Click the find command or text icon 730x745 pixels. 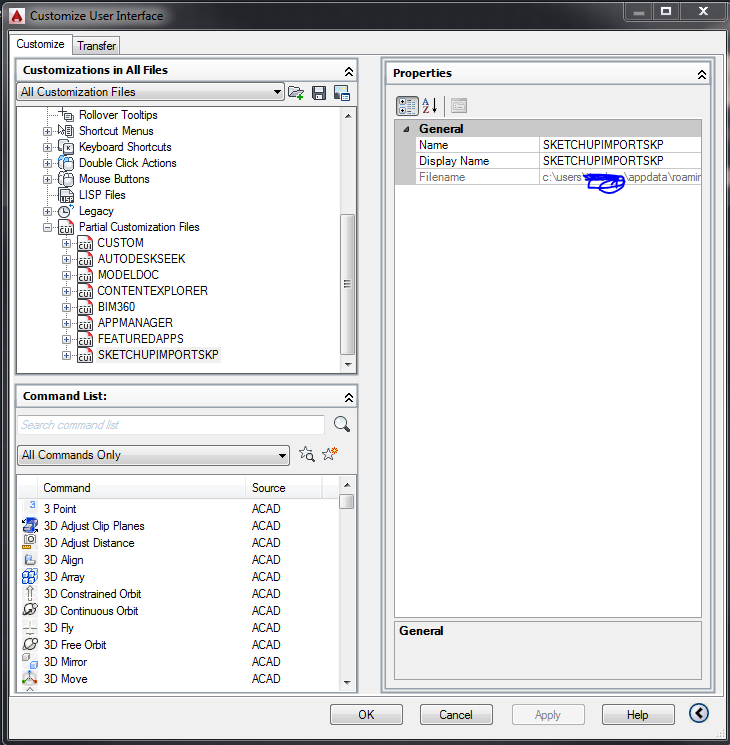tap(307, 454)
